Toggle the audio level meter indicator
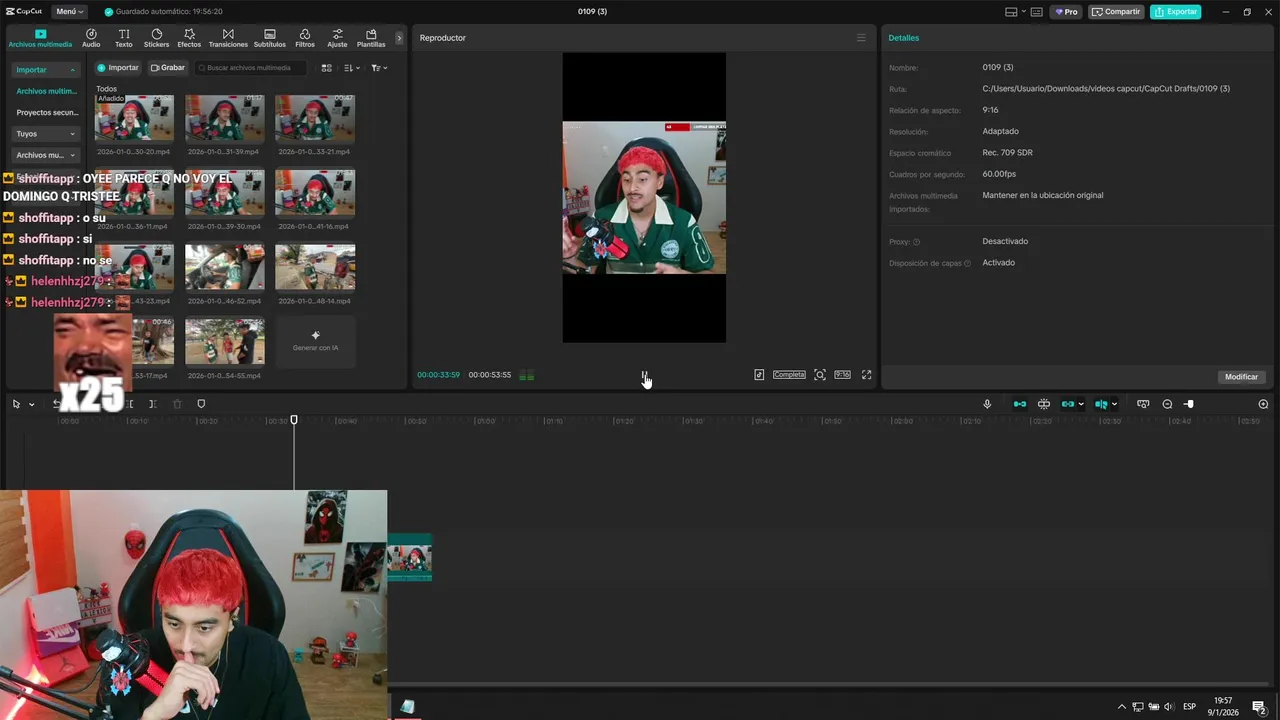Screen dimensions: 1280x720 (526, 375)
